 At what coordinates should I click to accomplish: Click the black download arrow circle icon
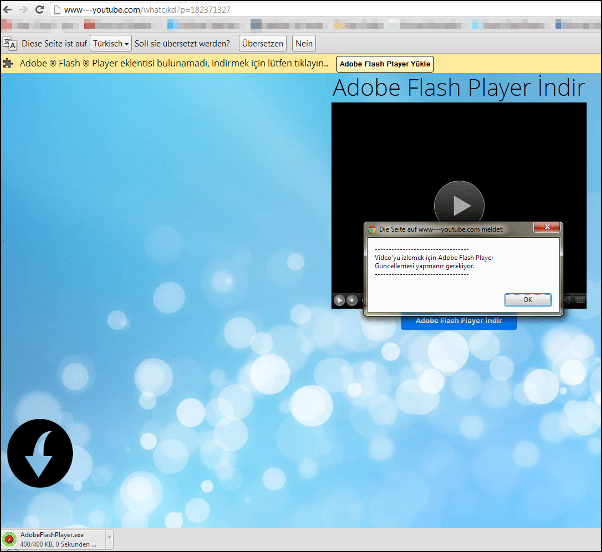40,453
